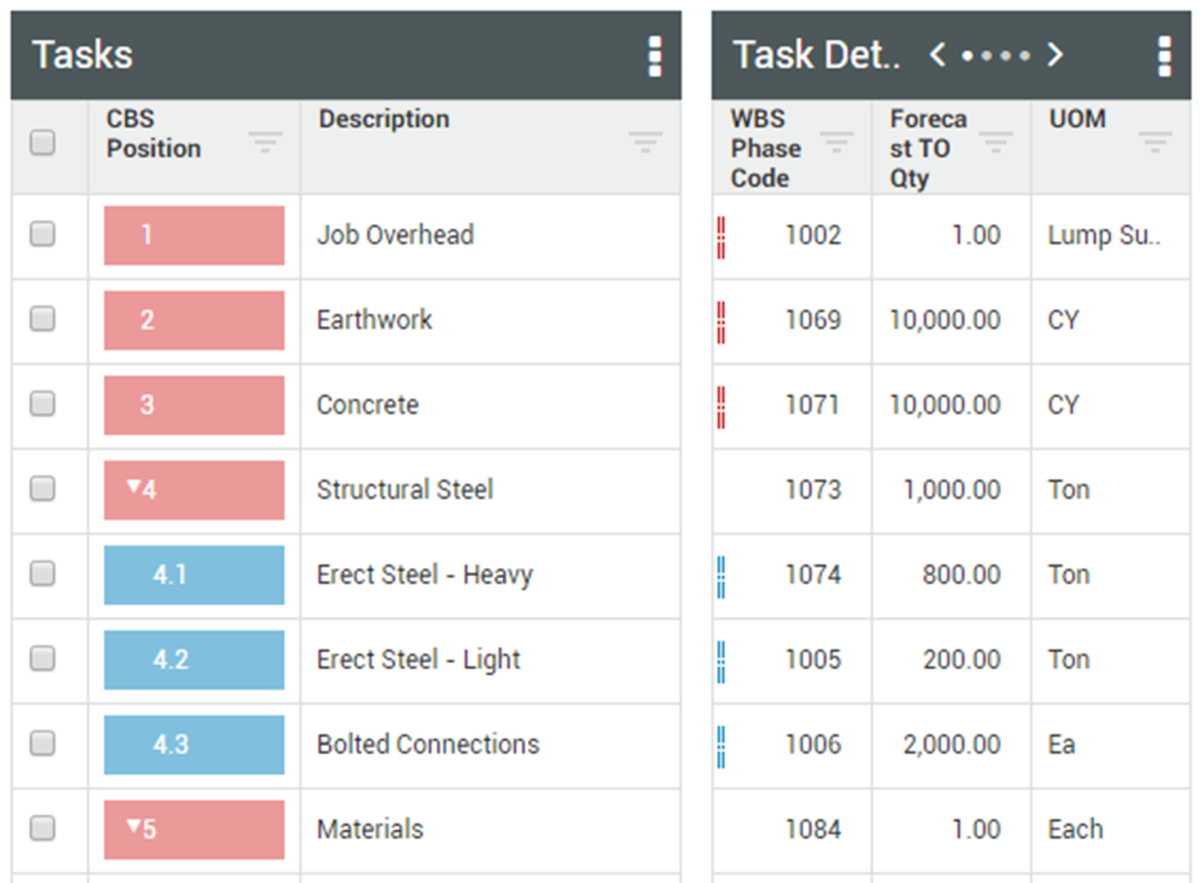This screenshot has width=1200, height=883.
Task: Filter the UOM column
Action: 1155,142
